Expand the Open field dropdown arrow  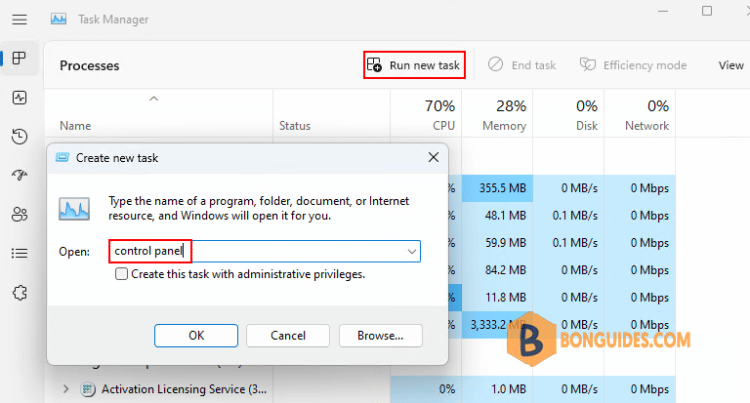[x=411, y=252]
